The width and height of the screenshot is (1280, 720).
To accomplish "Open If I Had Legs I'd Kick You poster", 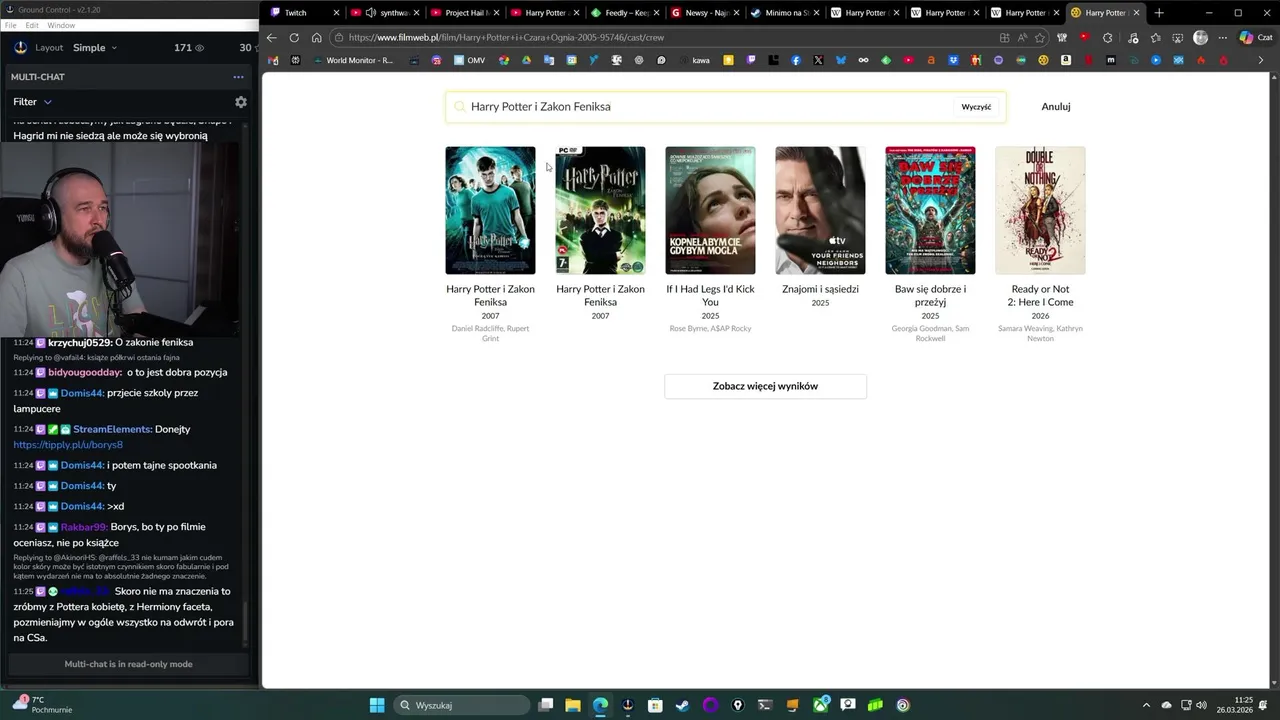I will [710, 210].
